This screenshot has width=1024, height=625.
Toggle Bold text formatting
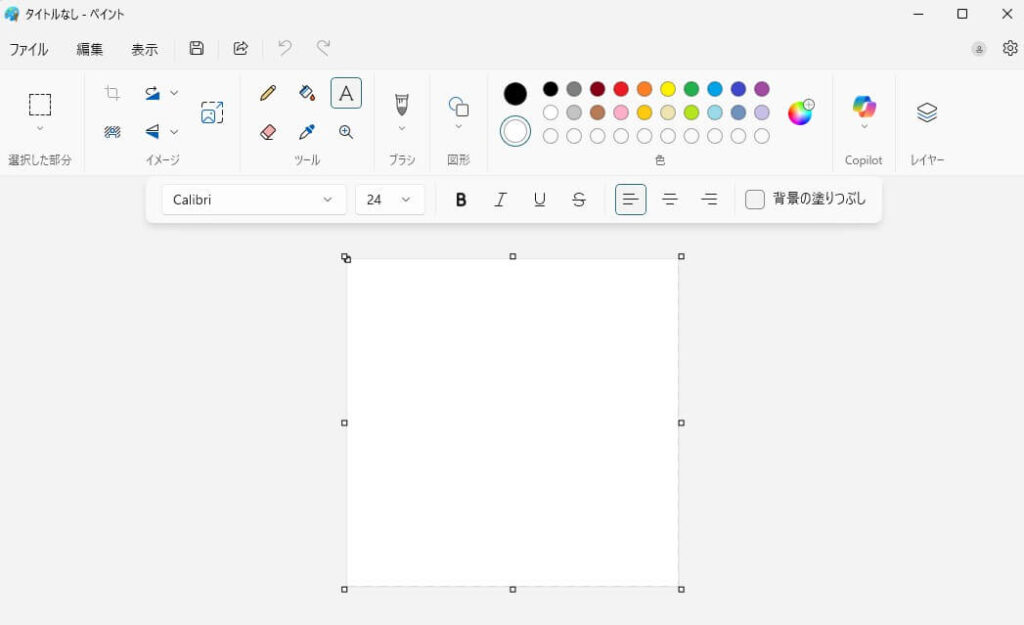(461, 200)
